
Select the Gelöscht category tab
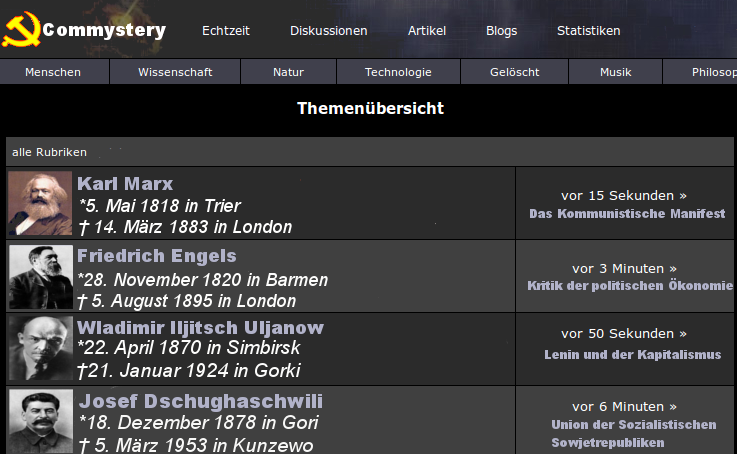(515, 72)
